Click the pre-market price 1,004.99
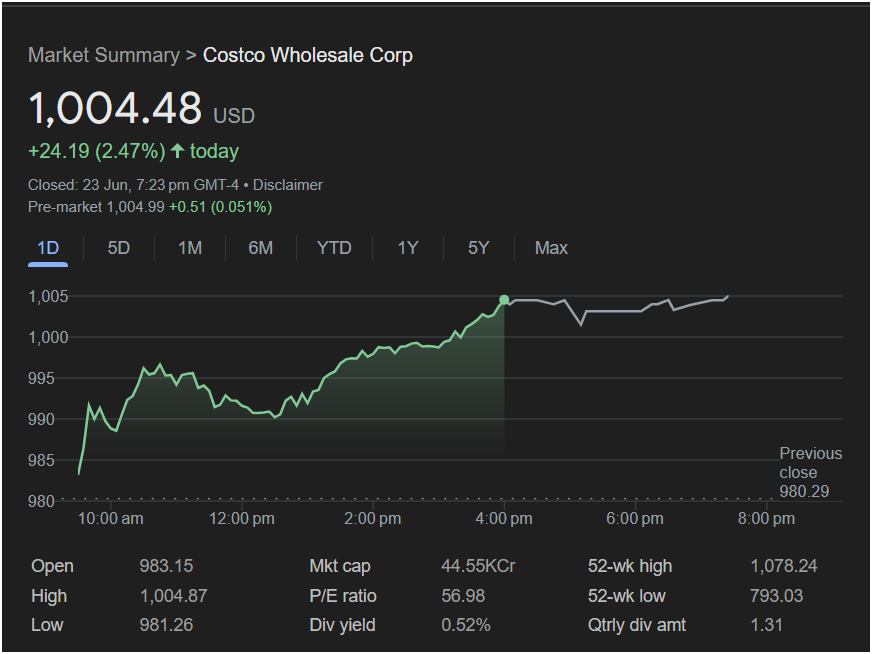The image size is (872, 654). (135, 207)
